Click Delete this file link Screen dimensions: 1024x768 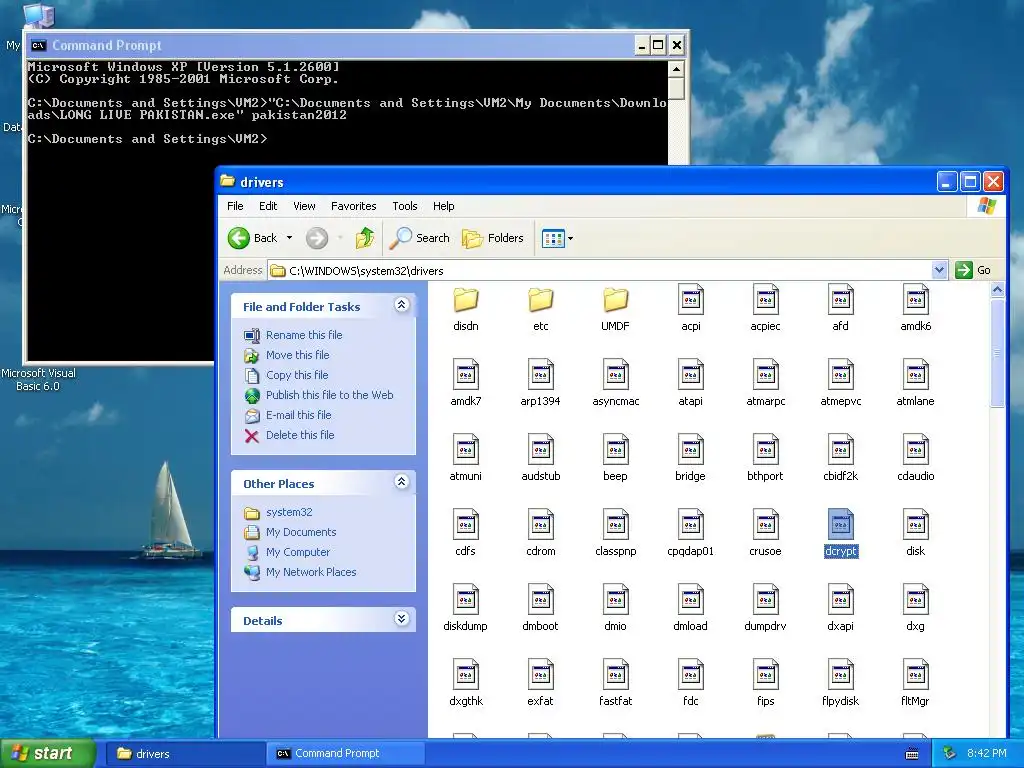(x=300, y=435)
